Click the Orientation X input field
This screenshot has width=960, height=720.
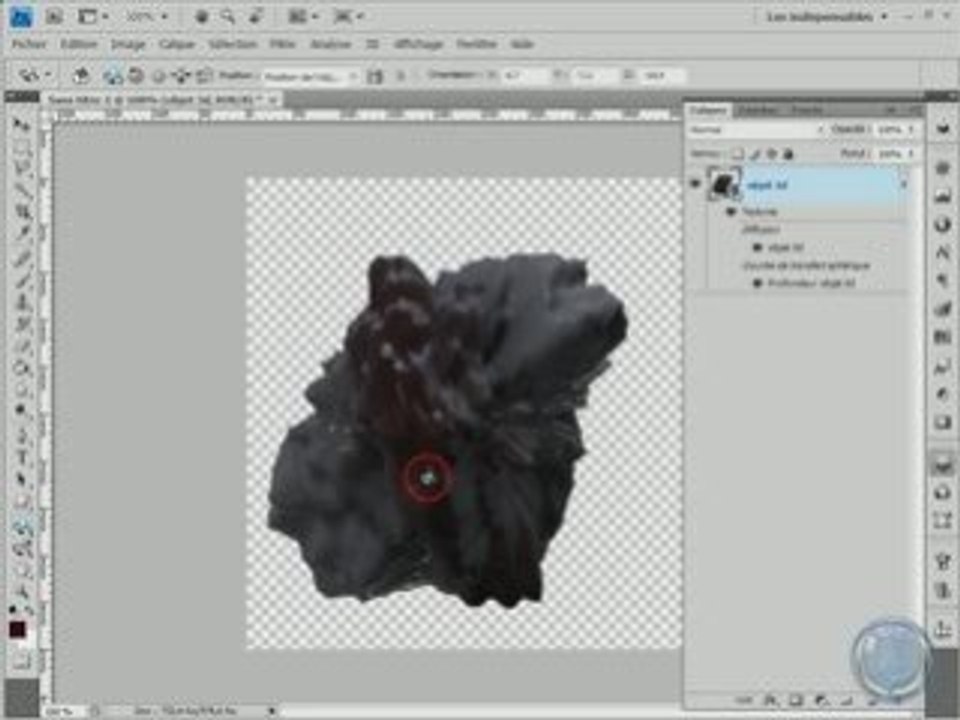pyautogui.click(x=523, y=76)
